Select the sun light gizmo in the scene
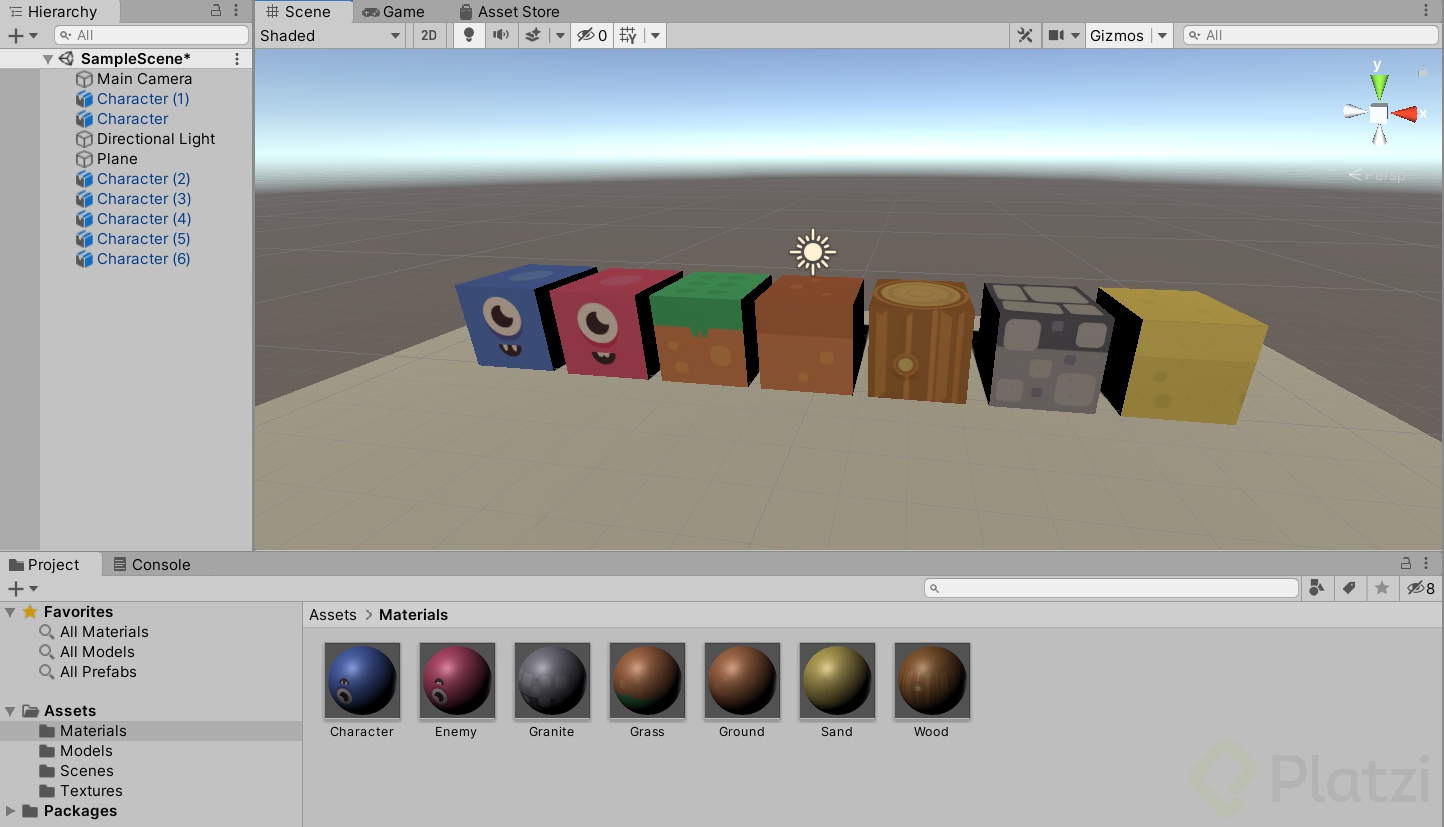The height and width of the screenshot is (827, 1444). click(x=812, y=252)
